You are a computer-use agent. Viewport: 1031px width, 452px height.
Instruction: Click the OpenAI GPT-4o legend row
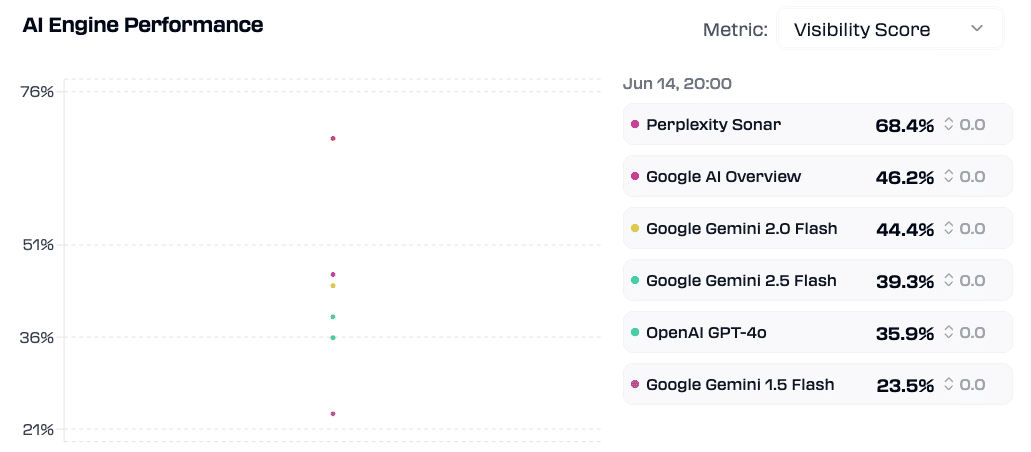click(x=817, y=332)
